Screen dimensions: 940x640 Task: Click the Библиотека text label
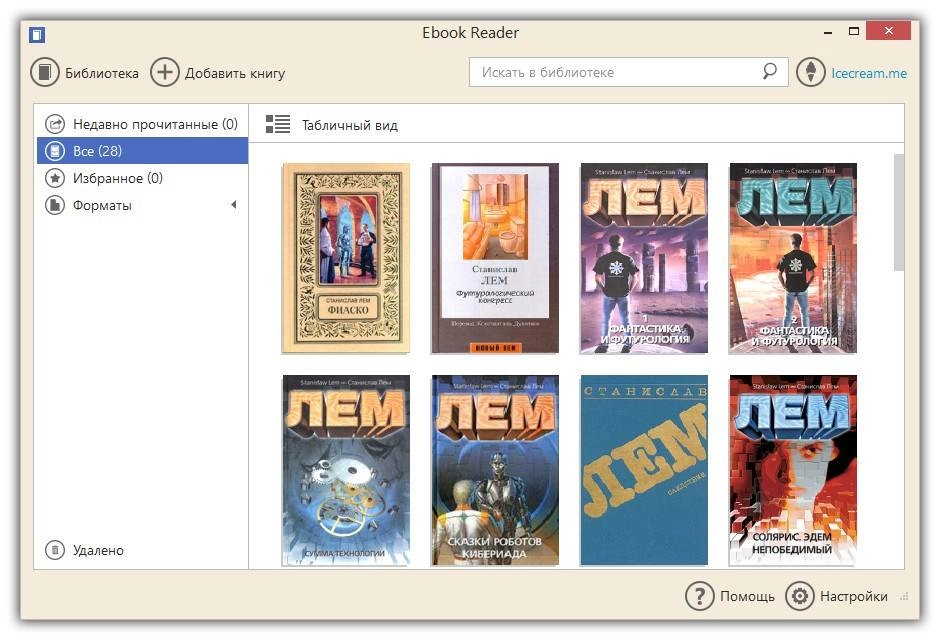(102, 73)
